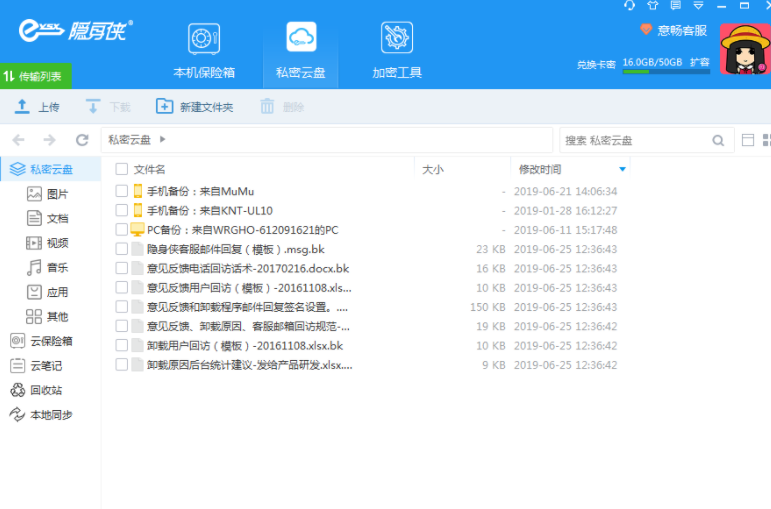Check the PC备份 WRGHO row checkbox
This screenshot has width=771, height=509.
pos(122,230)
